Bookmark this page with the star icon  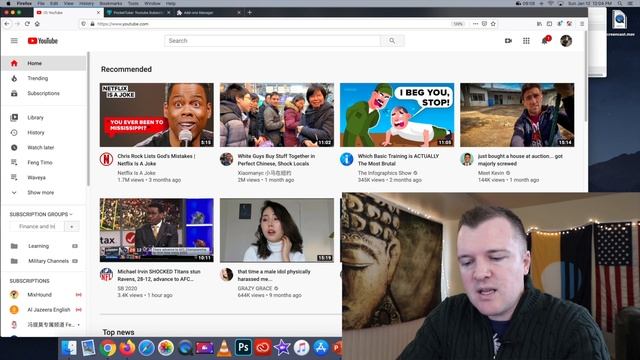click(493, 24)
